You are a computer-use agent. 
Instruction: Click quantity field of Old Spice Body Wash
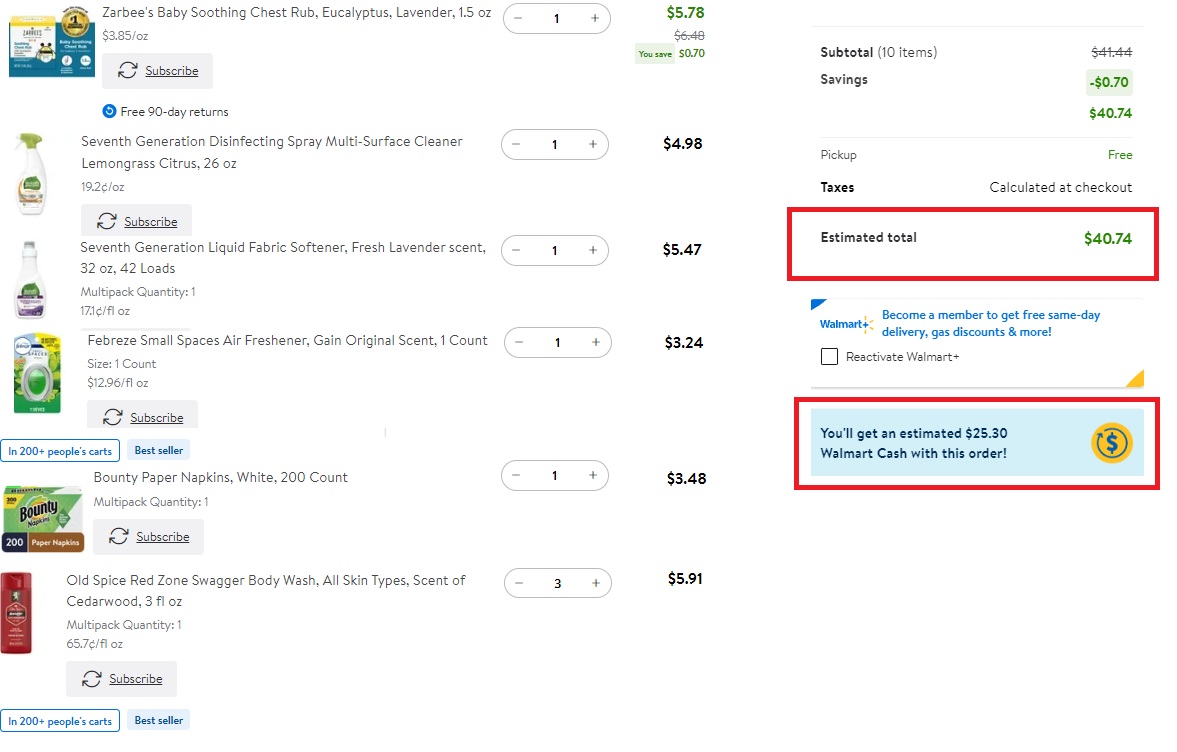(x=558, y=583)
